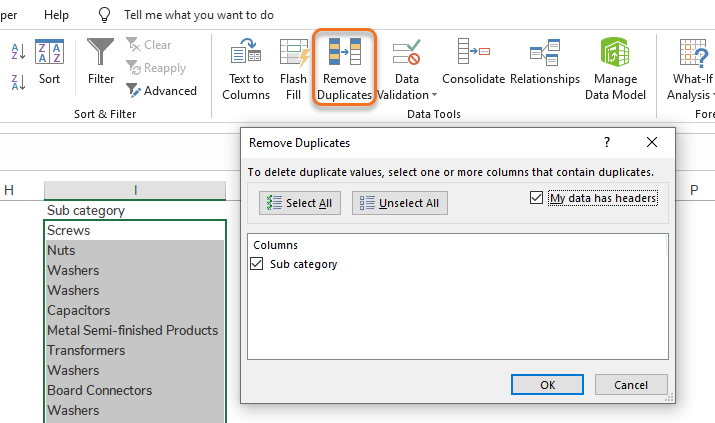This screenshot has height=423, width=715.
Task: Click the Select All button
Action: 300,203
